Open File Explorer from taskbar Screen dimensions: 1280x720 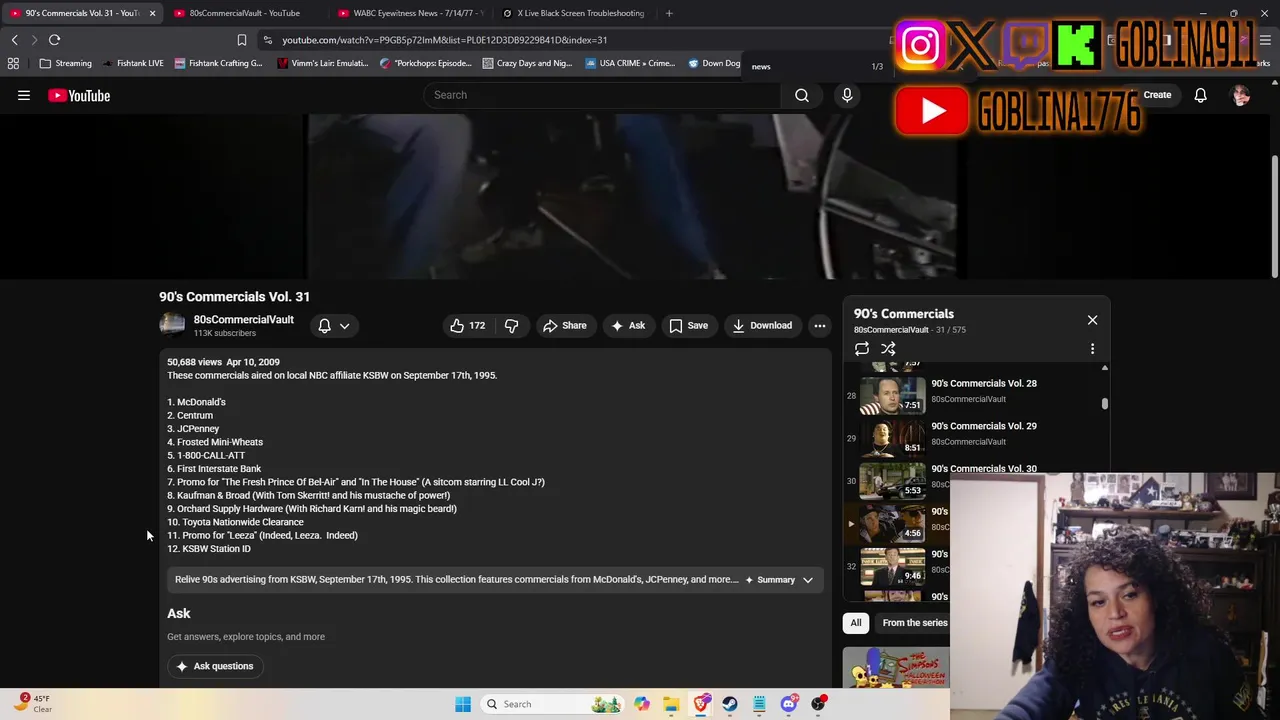pos(671,704)
